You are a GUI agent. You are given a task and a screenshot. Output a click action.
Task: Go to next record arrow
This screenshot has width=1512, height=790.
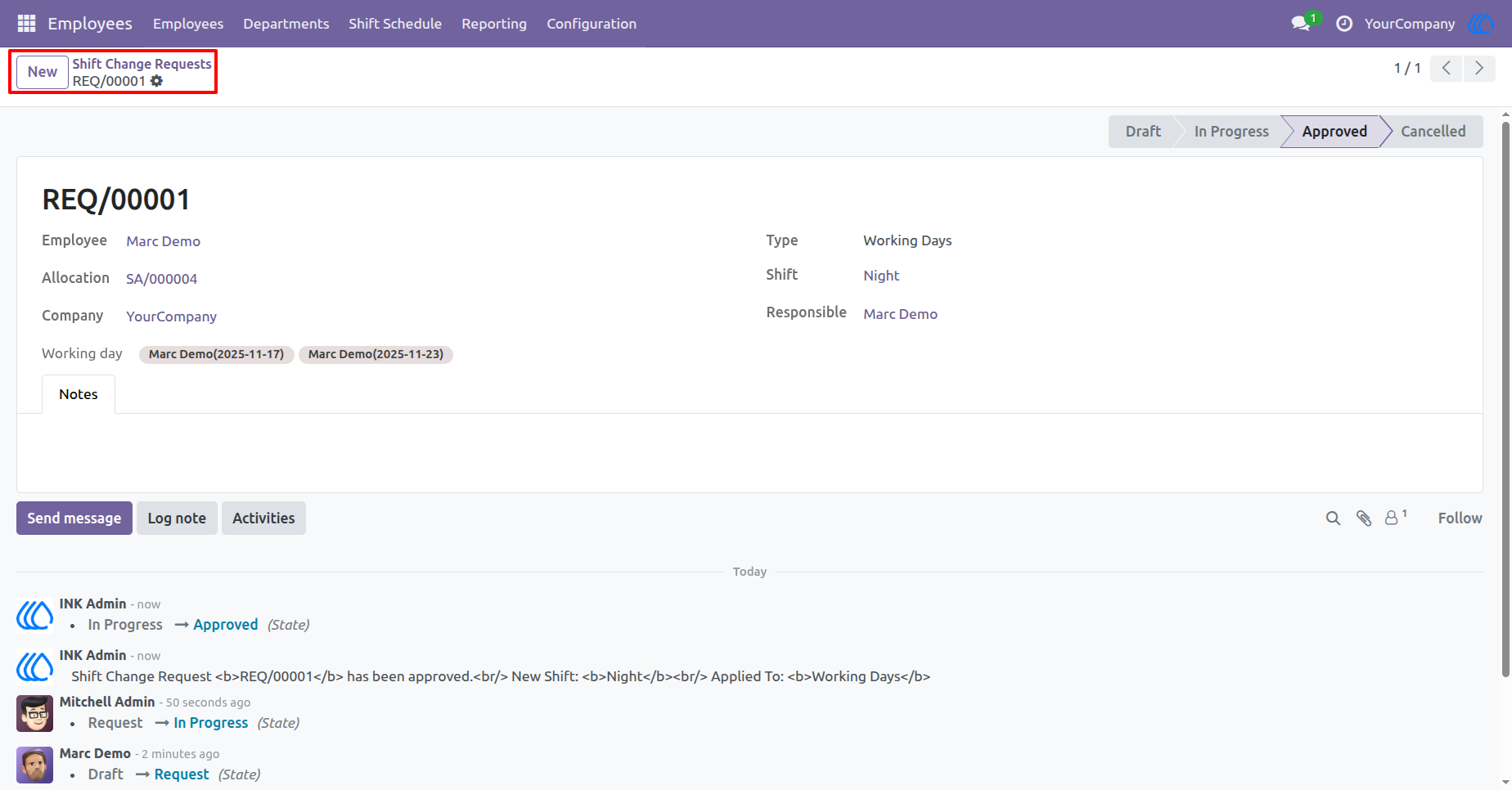pos(1479,68)
